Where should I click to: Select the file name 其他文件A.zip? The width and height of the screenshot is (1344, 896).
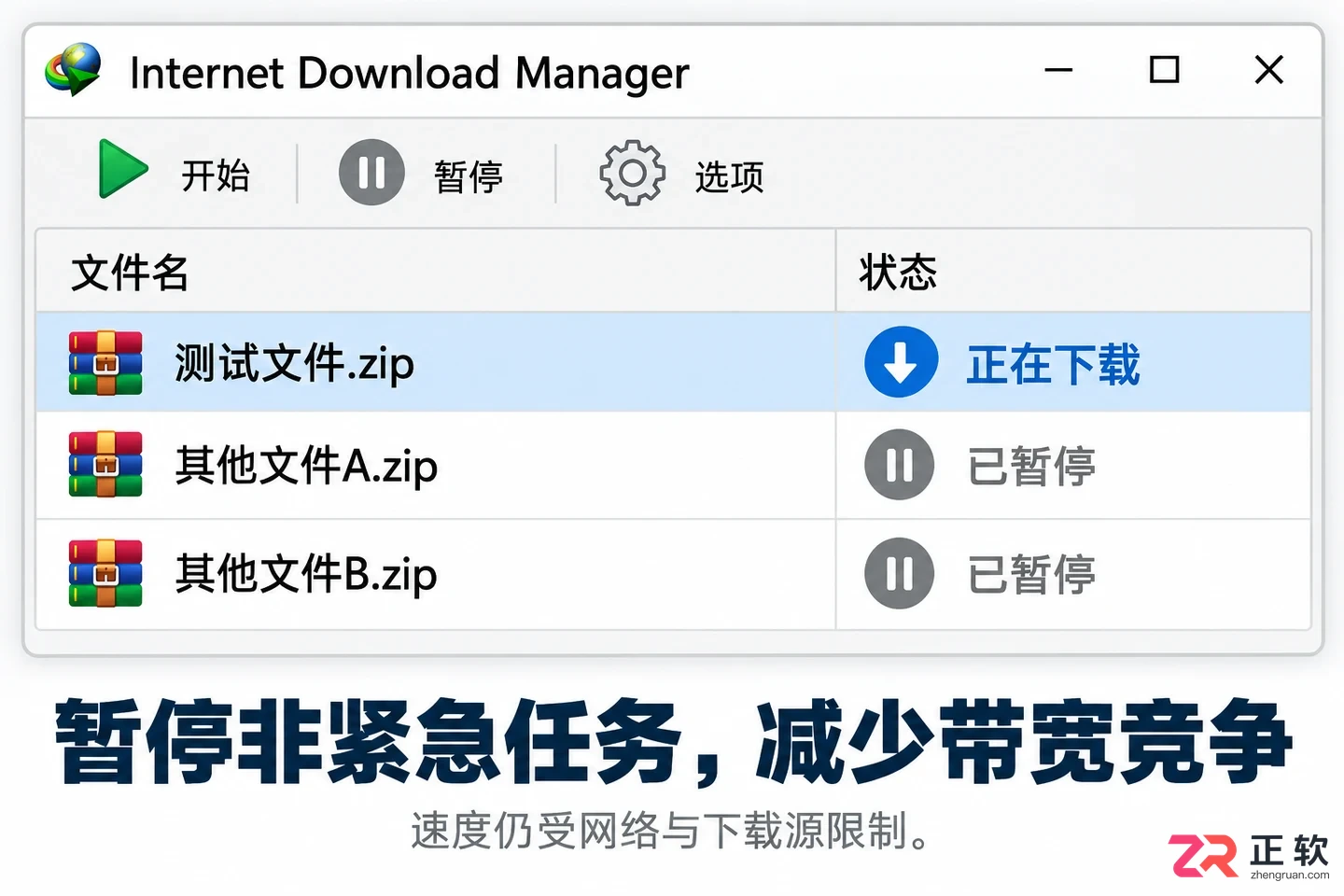pos(306,466)
